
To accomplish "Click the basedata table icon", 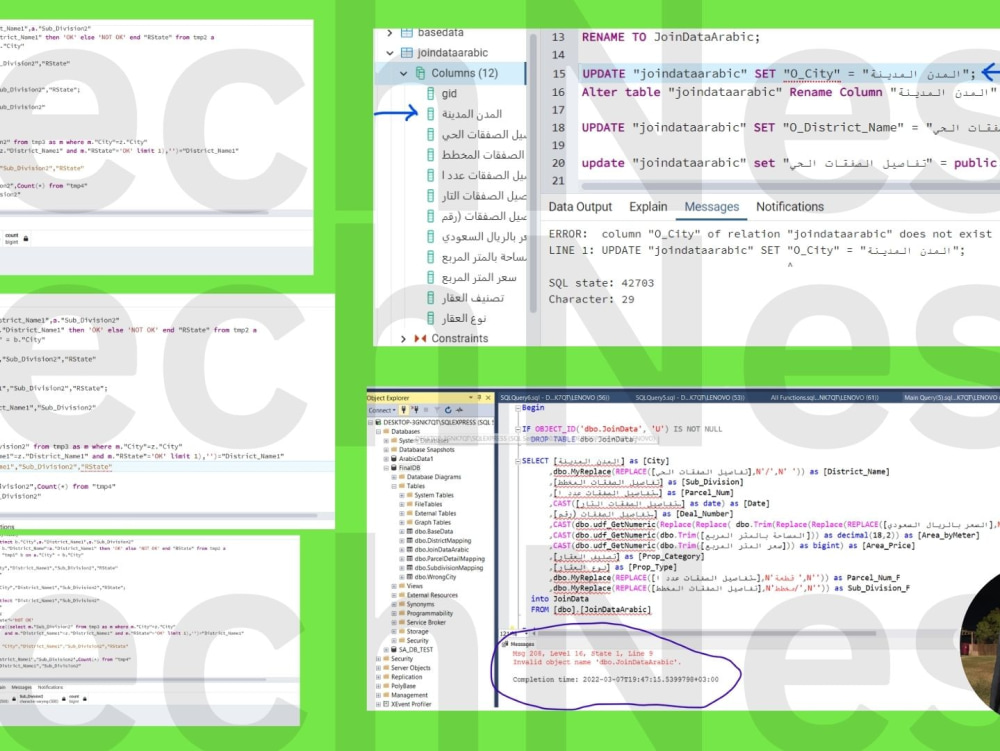I will pyautogui.click(x=406, y=33).
